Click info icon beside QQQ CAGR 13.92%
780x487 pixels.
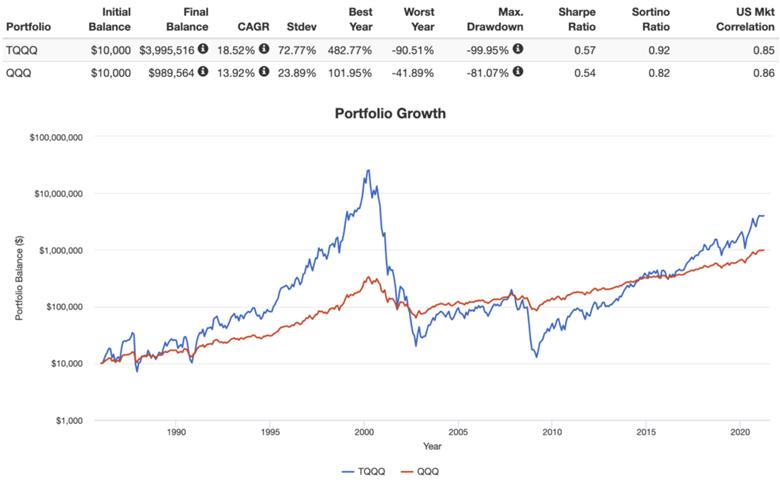pos(264,72)
